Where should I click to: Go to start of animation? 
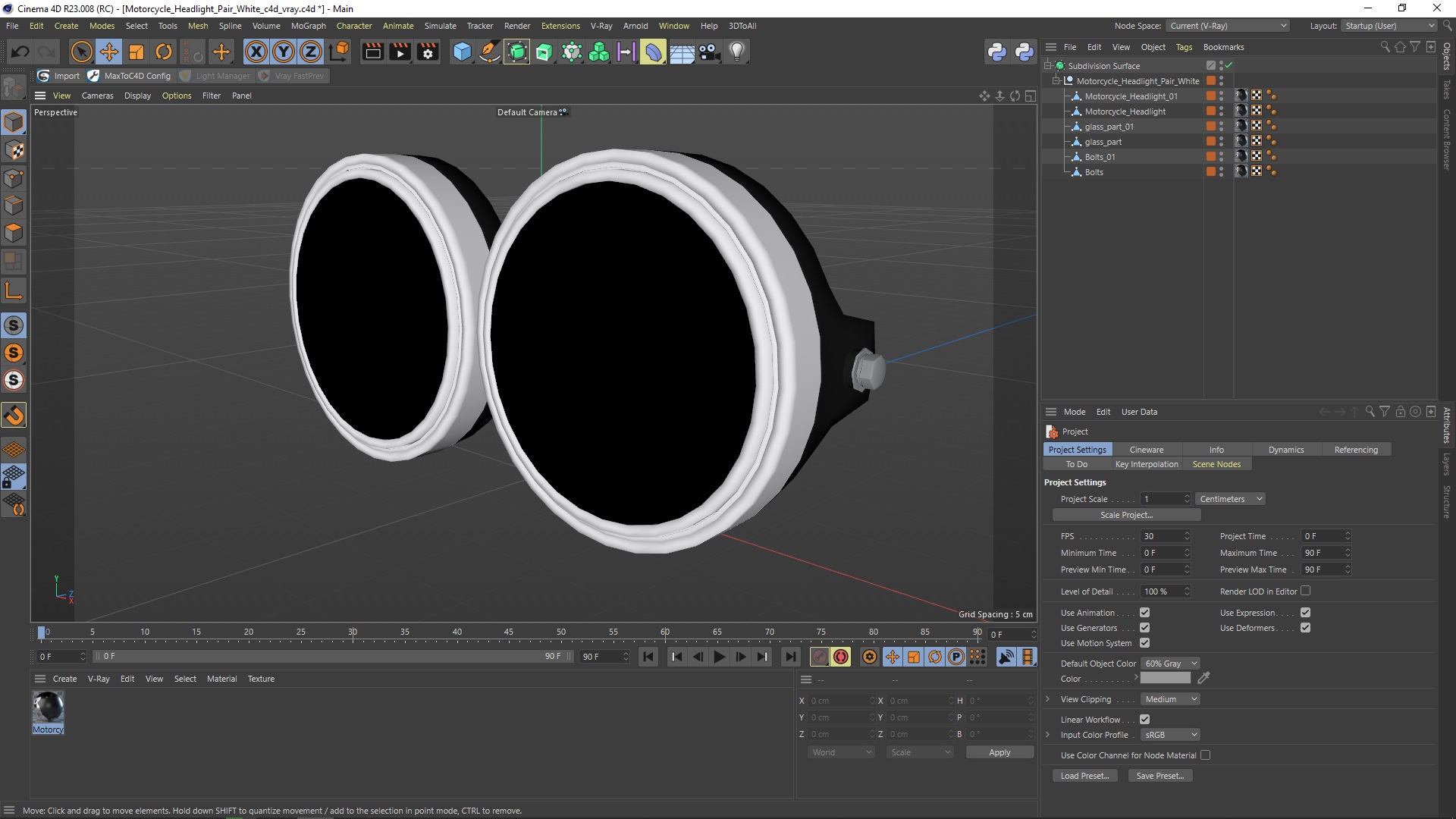648,657
